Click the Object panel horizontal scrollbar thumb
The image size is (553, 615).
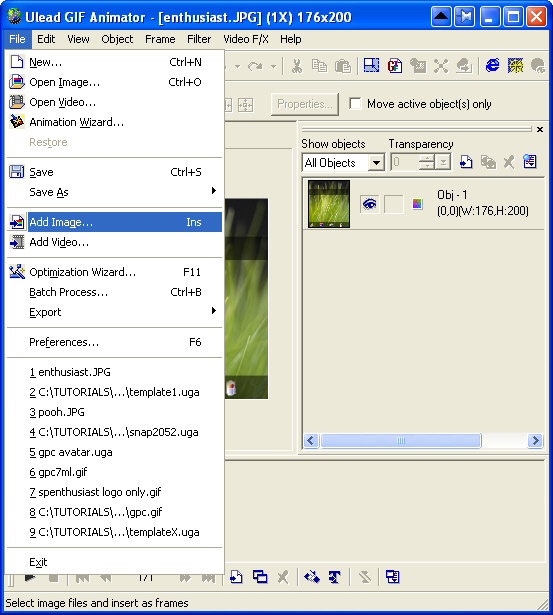(x=400, y=440)
